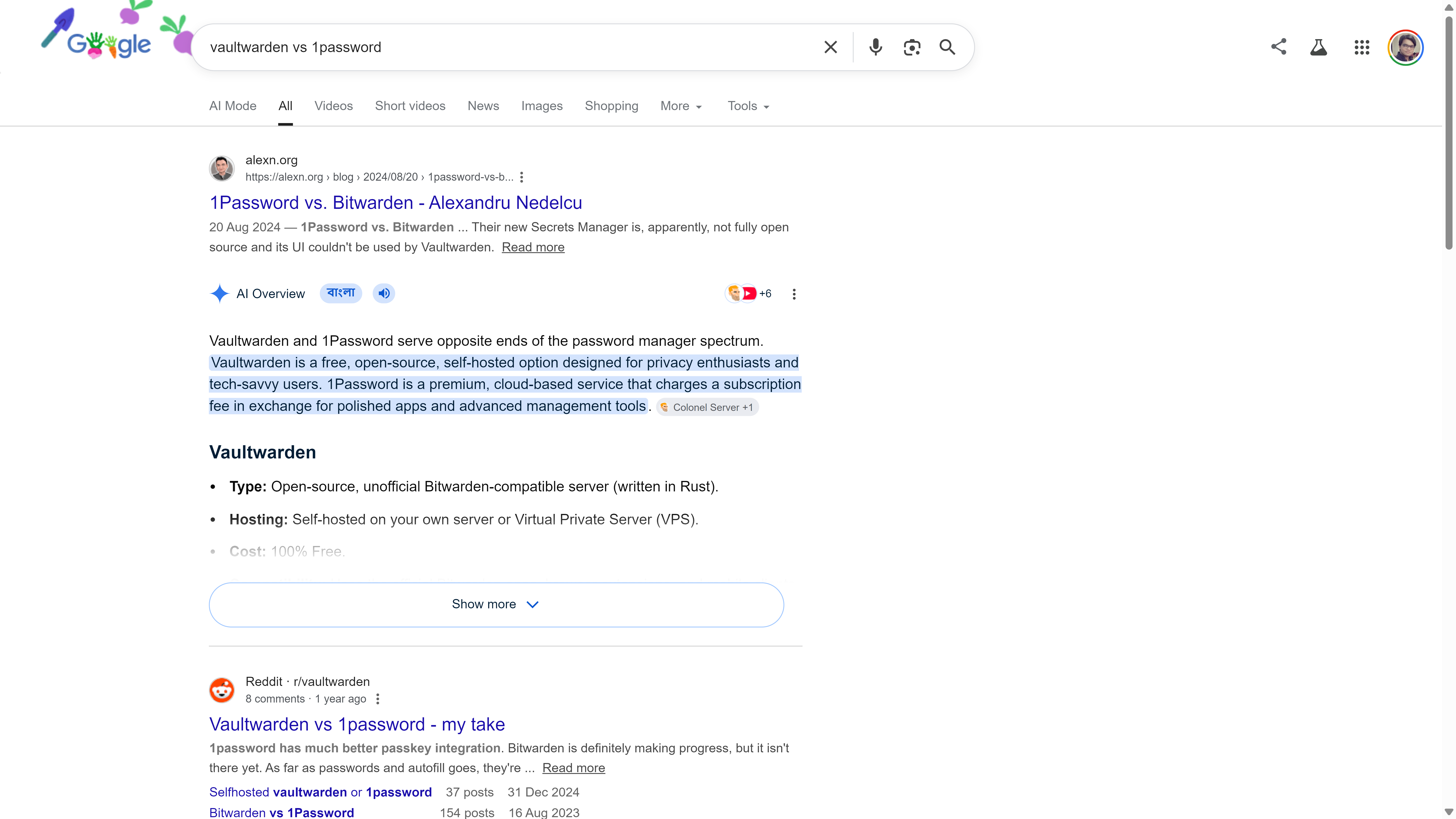Expand the More dropdown
The height and width of the screenshot is (819, 1456).
[681, 106]
